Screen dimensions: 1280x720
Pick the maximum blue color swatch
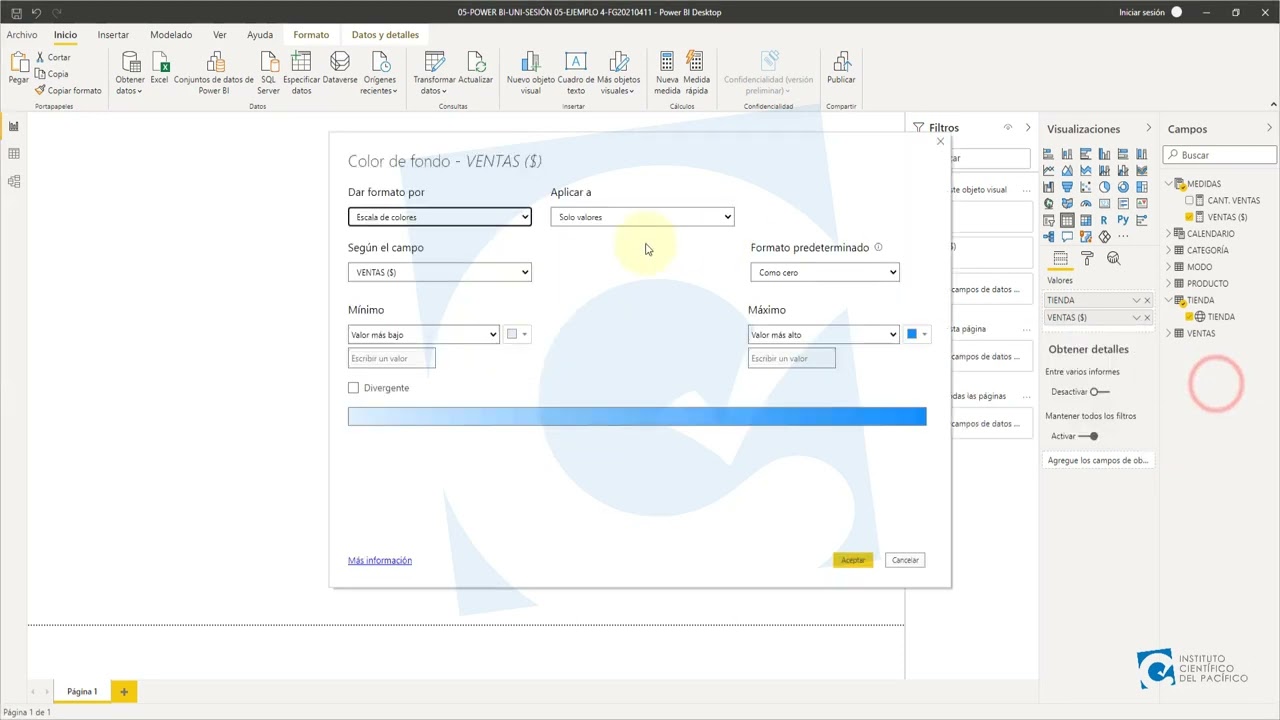(917, 334)
